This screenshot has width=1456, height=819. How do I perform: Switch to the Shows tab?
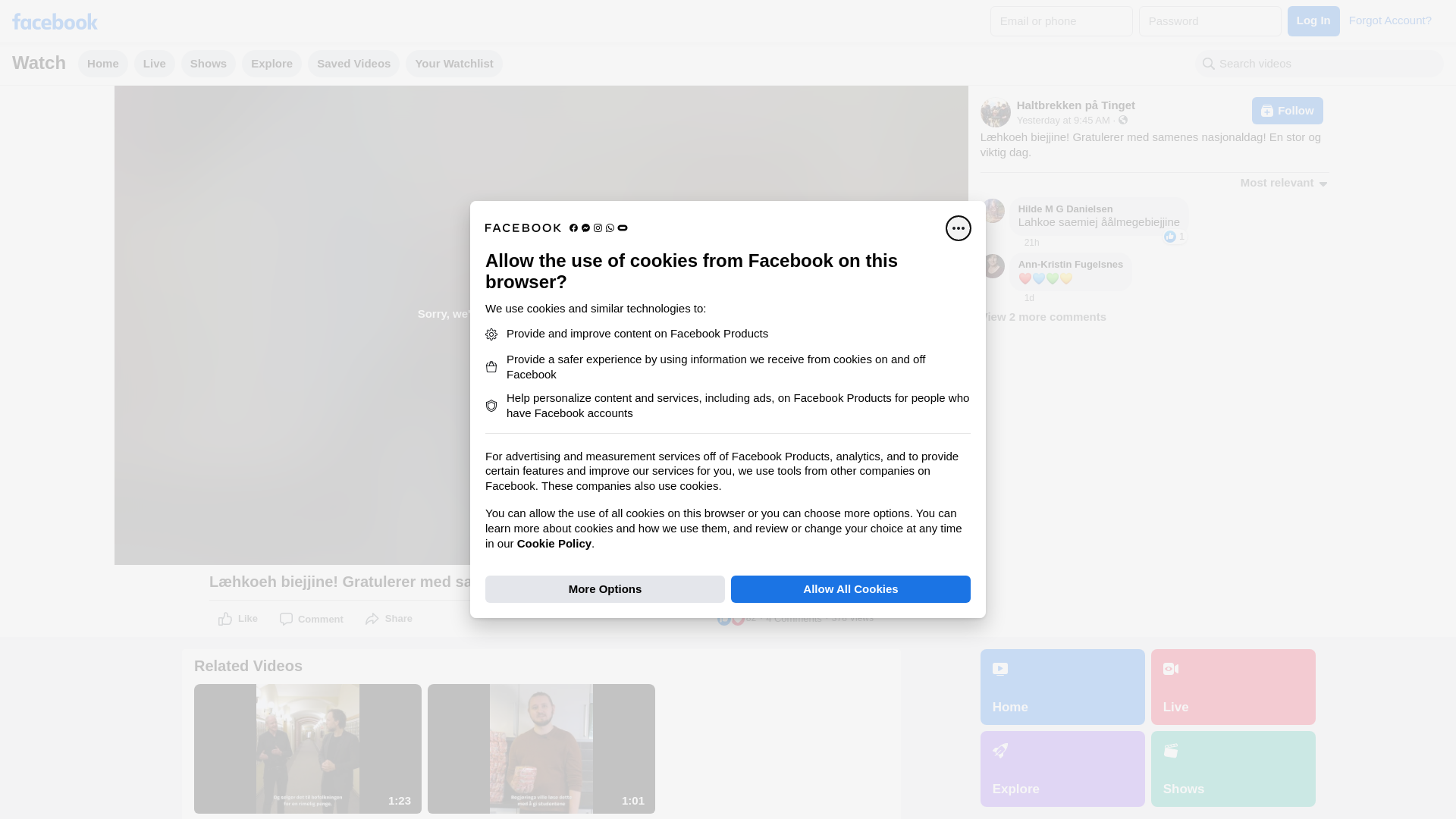[208, 64]
